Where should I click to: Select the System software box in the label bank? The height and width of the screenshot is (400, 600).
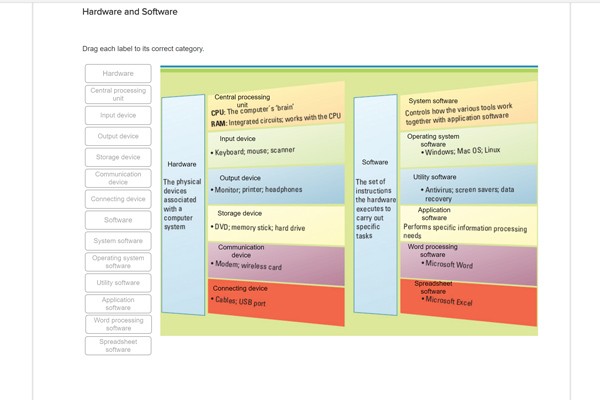coord(118,241)
